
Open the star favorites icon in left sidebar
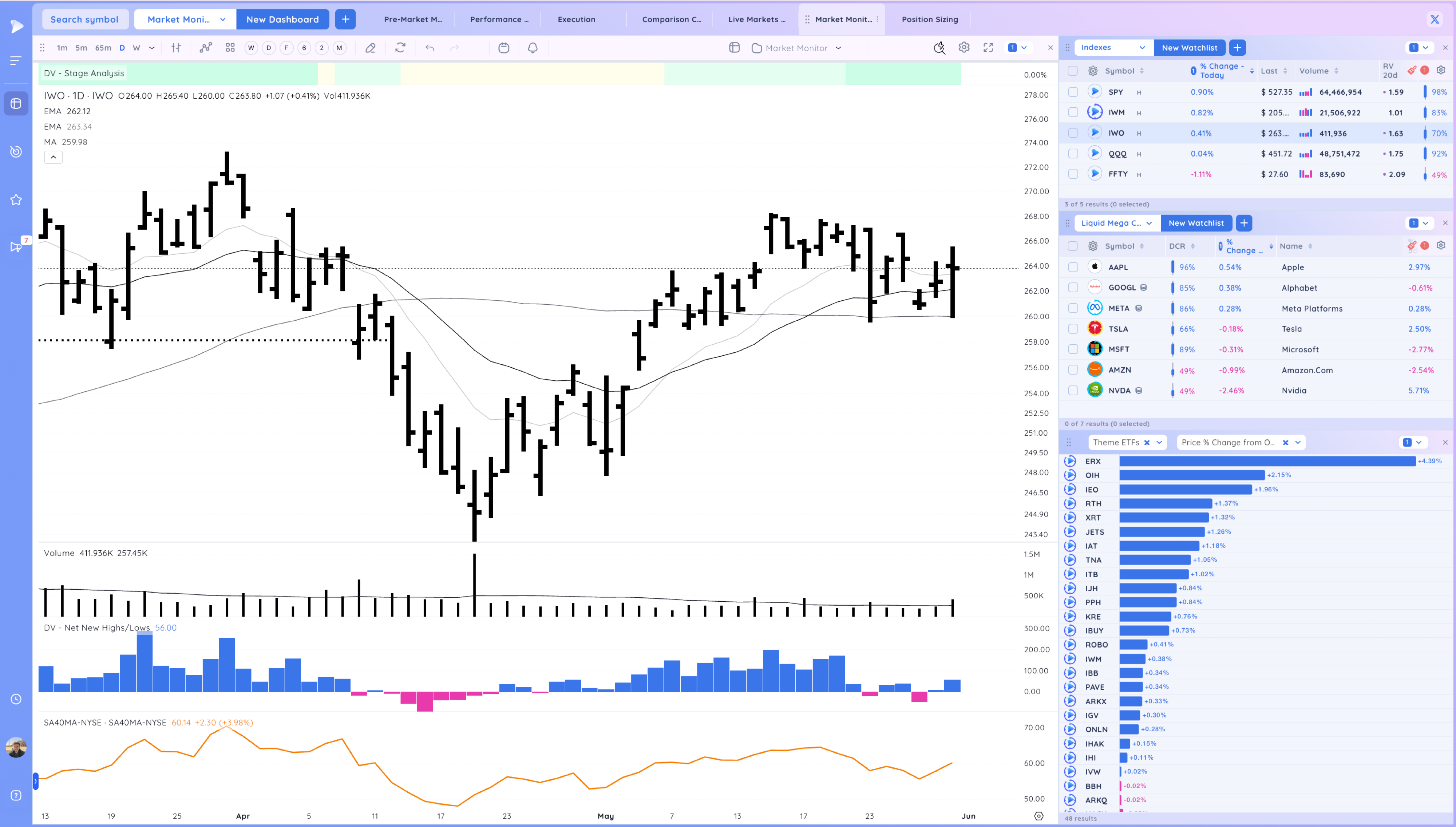pos(16,200)
